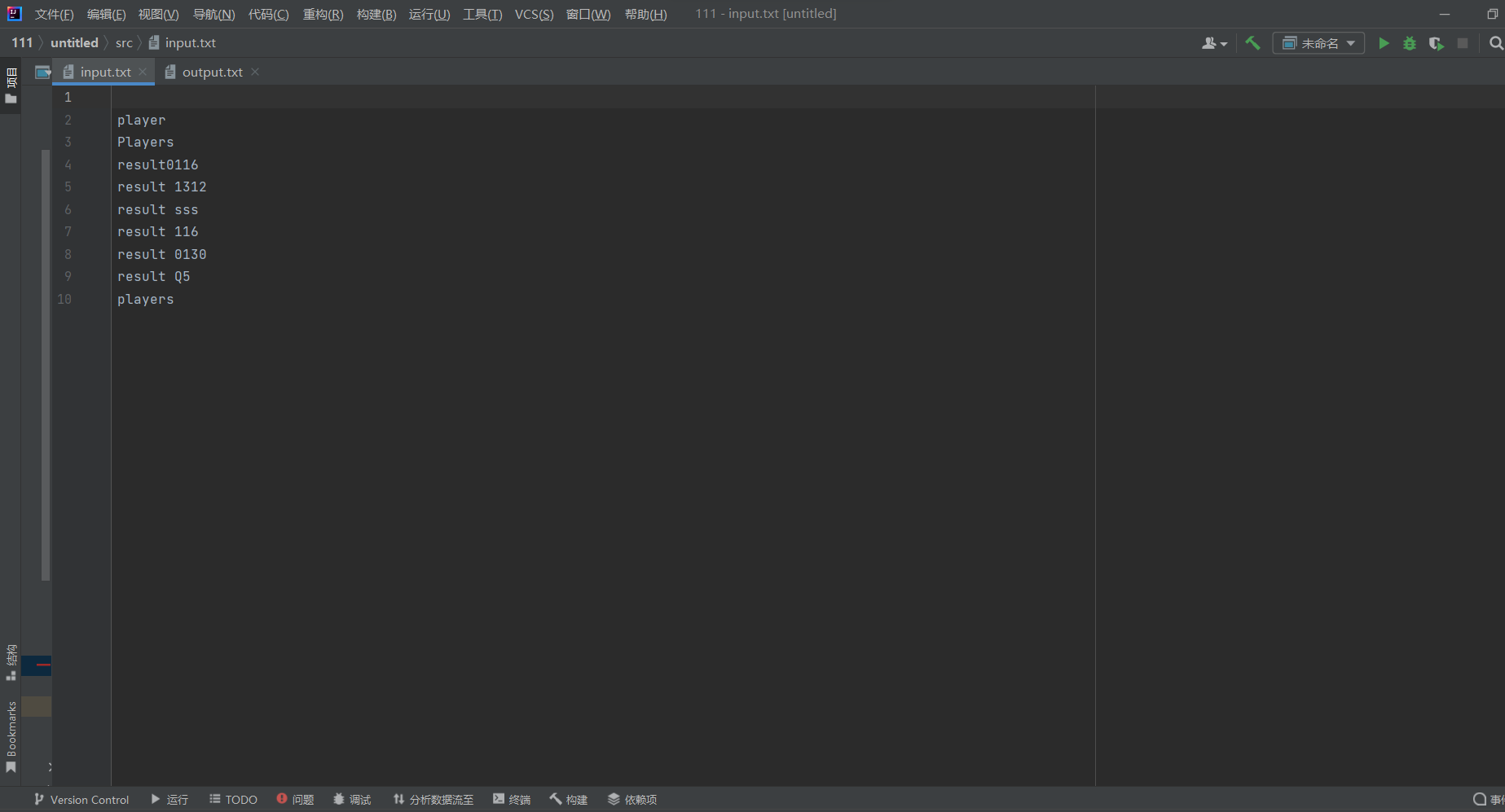Open the 导航(N) menu

(x=213, y=14)
